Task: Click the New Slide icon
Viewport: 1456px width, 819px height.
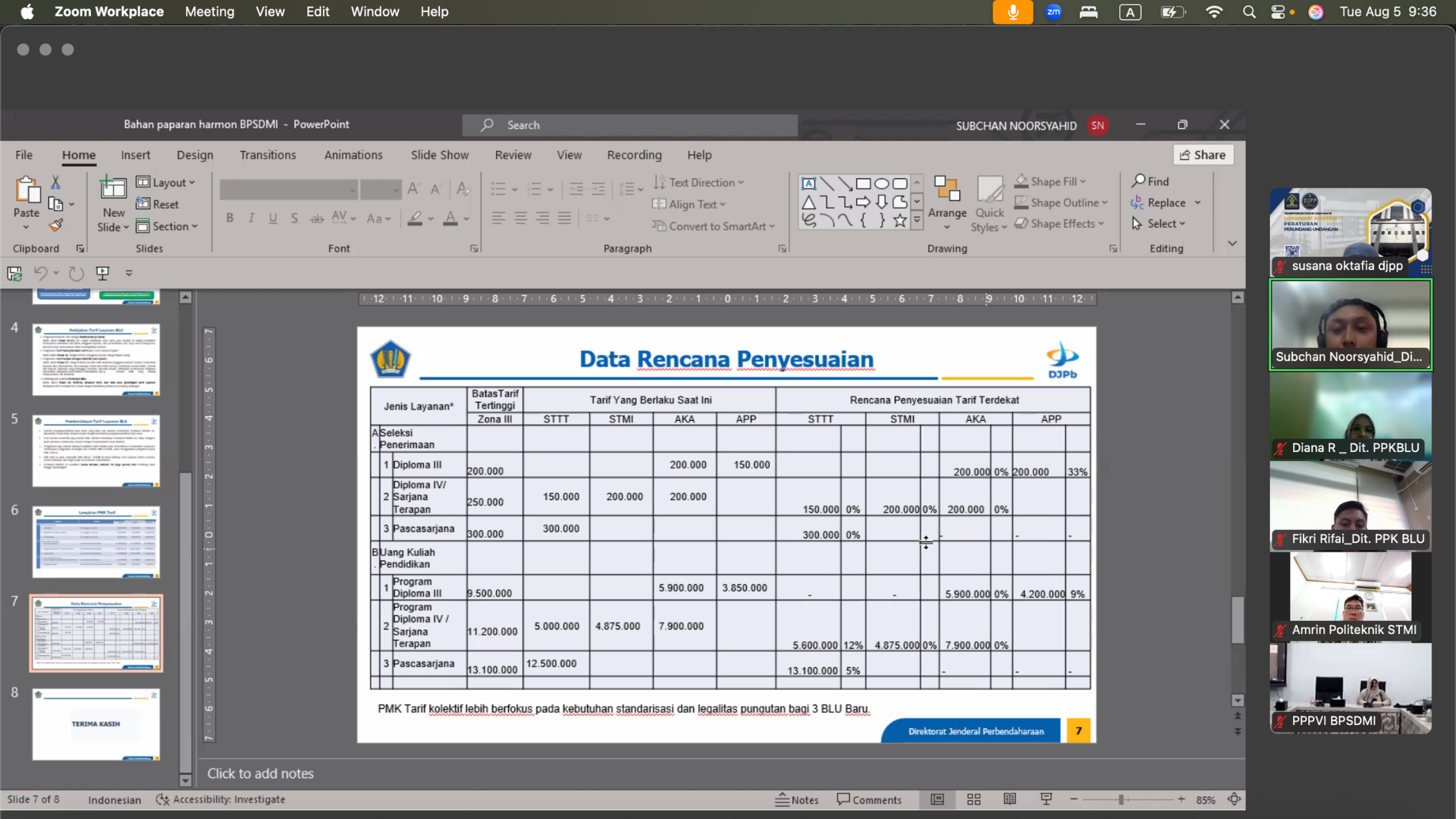Action: tap(113, 188)
